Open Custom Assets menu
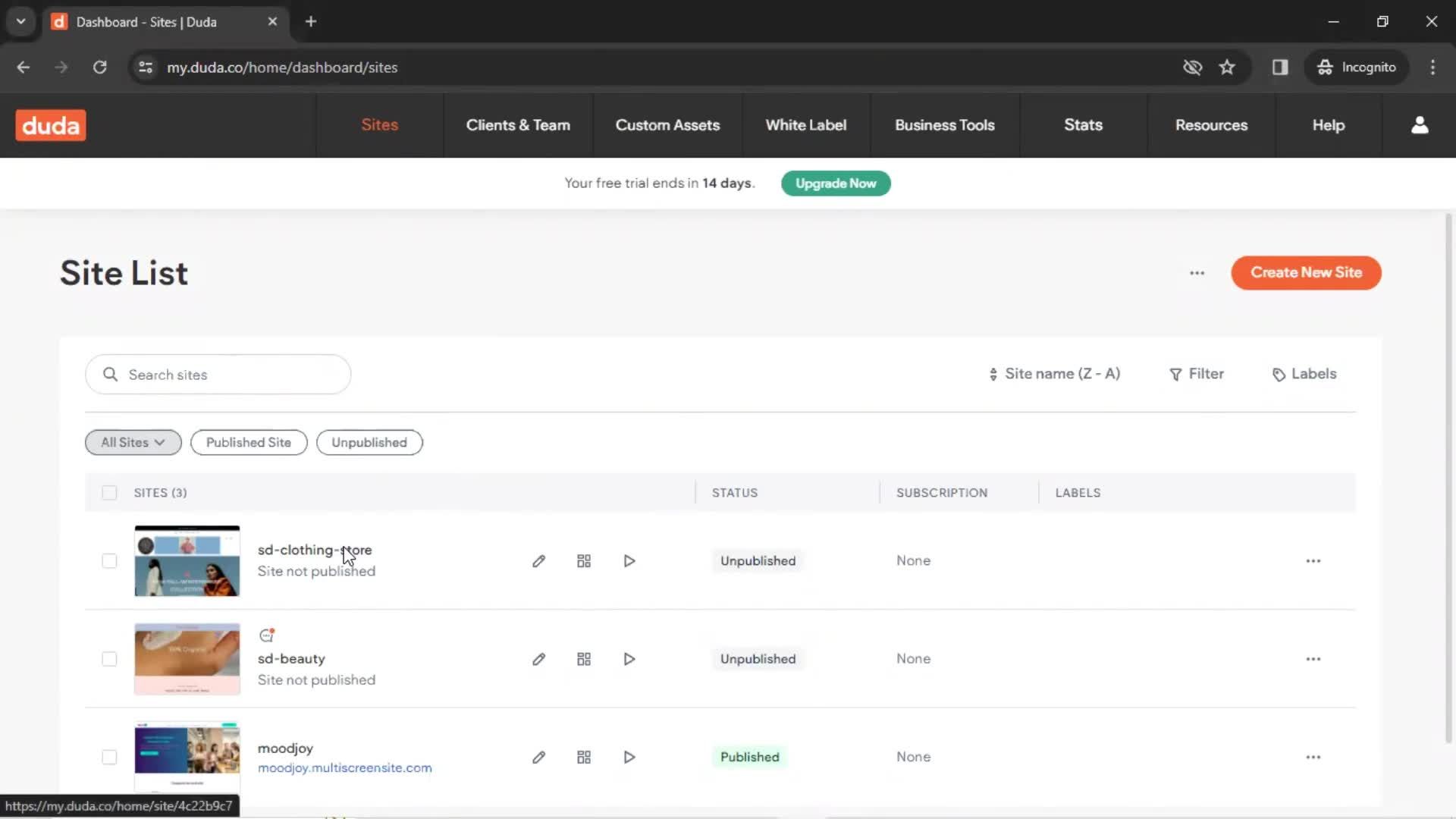 [x=667, y=125]
